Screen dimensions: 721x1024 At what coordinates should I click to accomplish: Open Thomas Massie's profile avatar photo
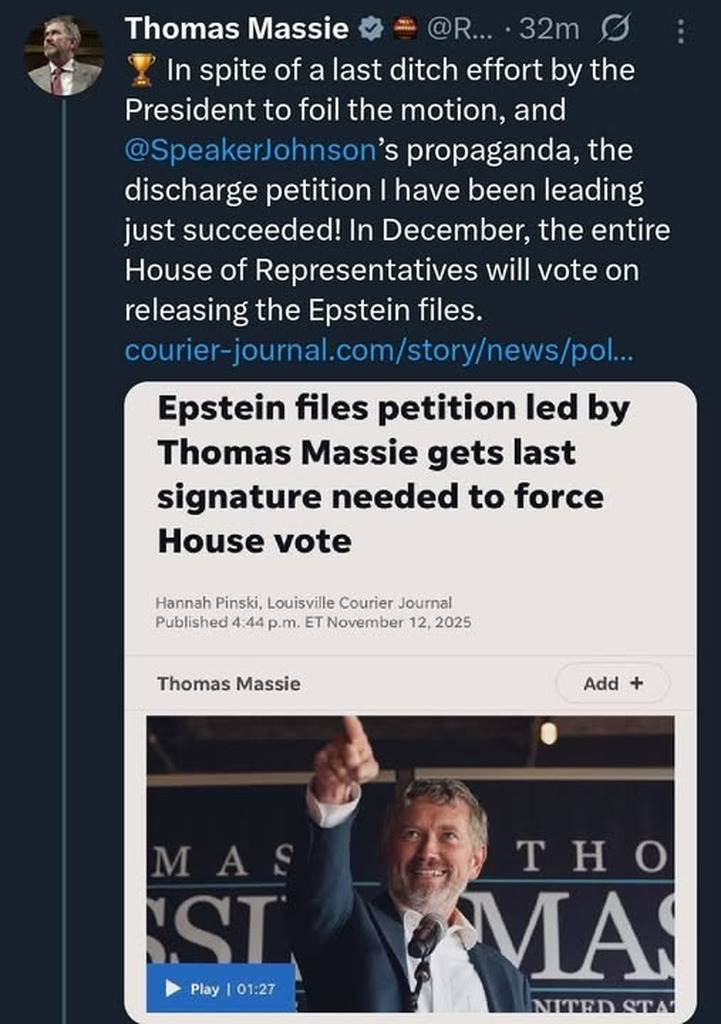coord(62,55)
